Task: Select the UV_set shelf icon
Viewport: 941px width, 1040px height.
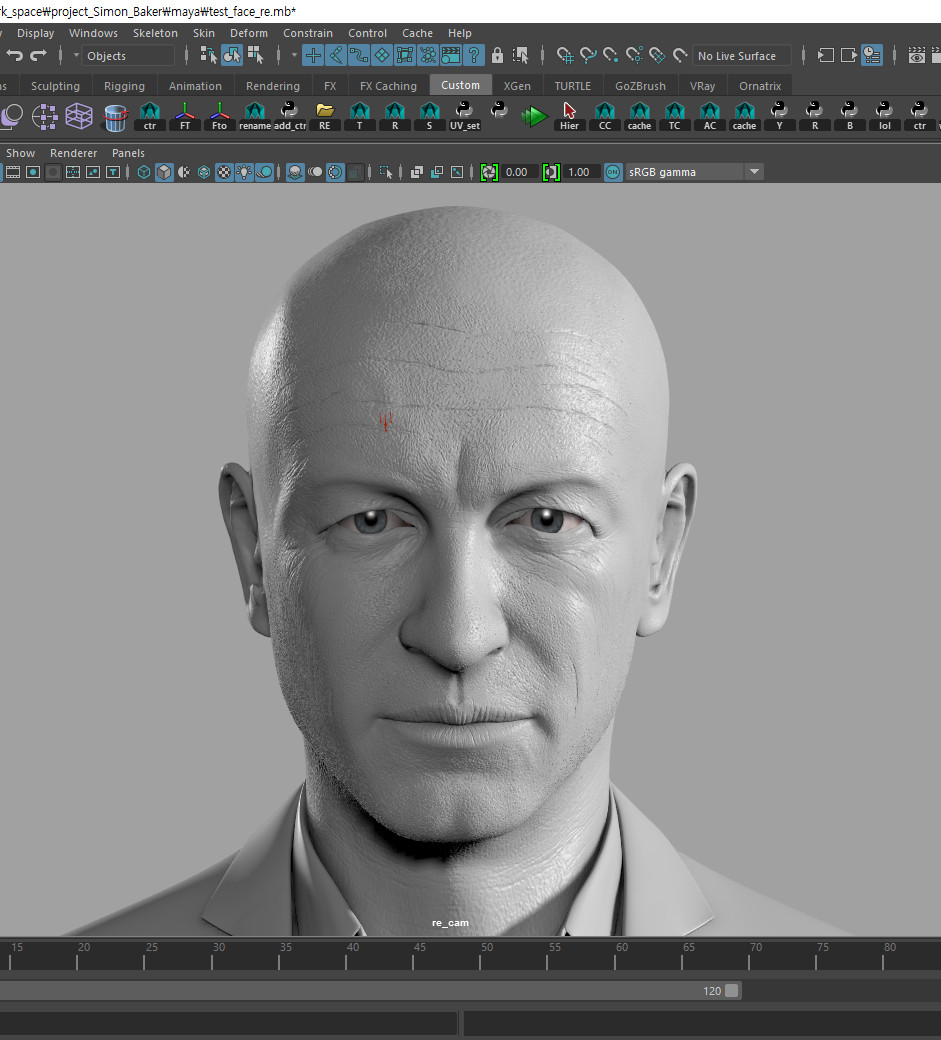Action: click(x=464, y=114)
